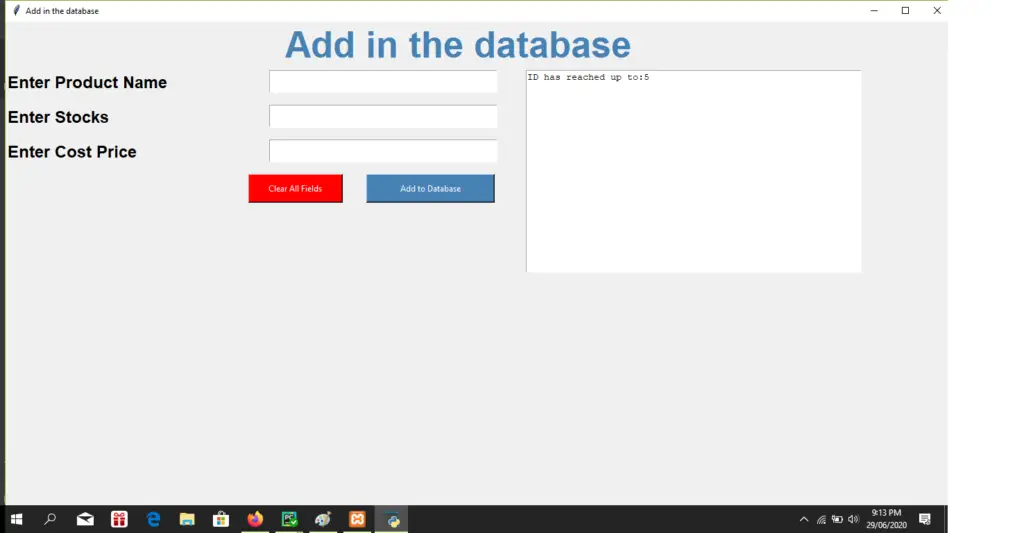Select the Python app taskbar icon
The image size is (1024, 533).
[392, 519]
